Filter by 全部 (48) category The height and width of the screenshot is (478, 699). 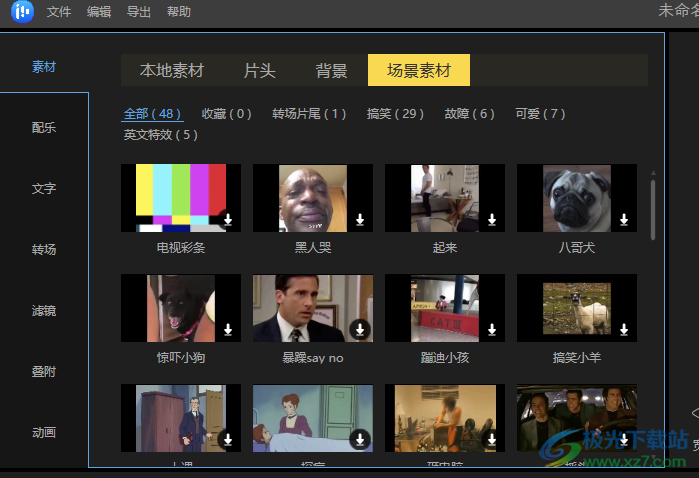click(x=152, y=114)
